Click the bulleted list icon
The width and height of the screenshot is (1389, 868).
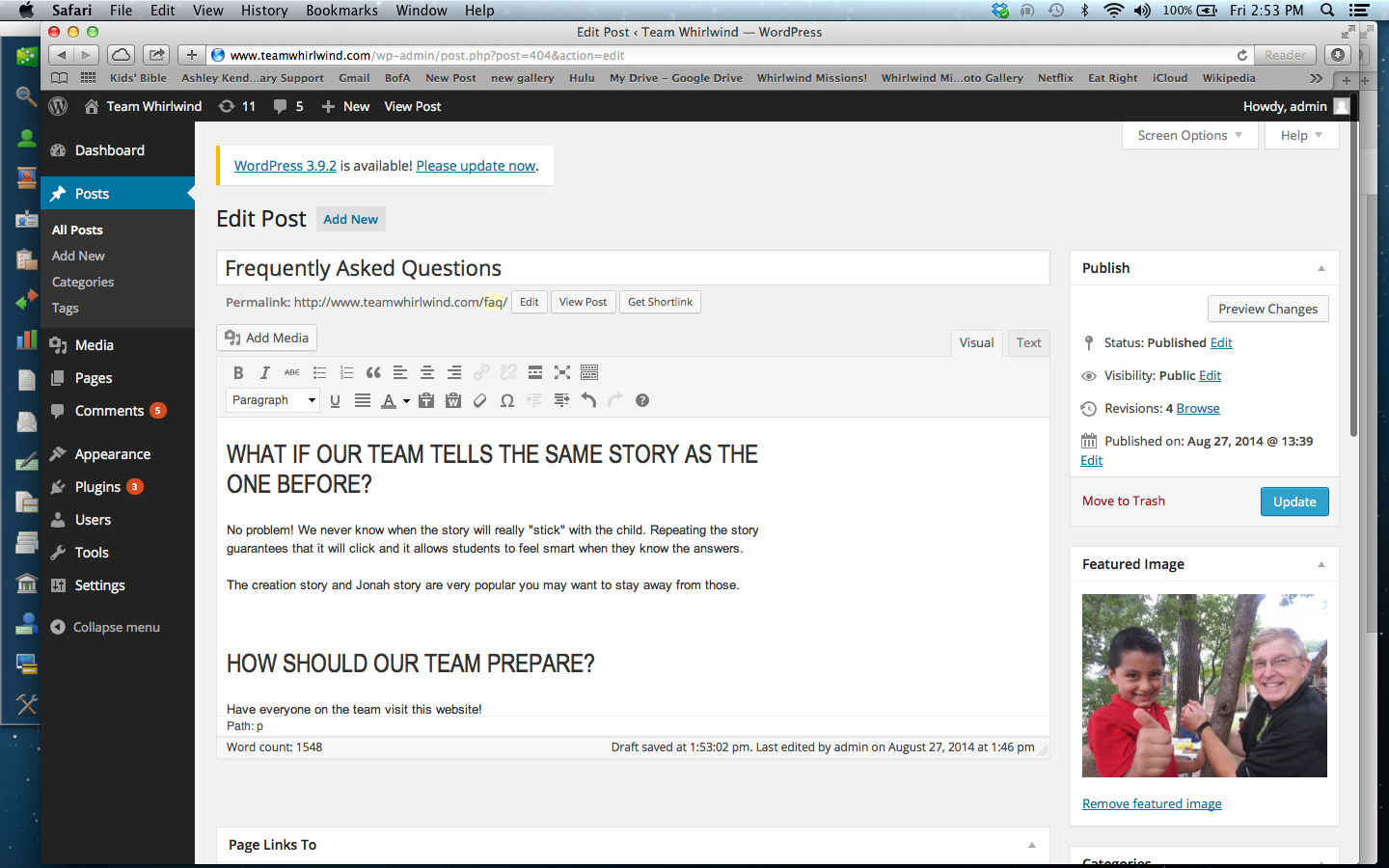319,373
